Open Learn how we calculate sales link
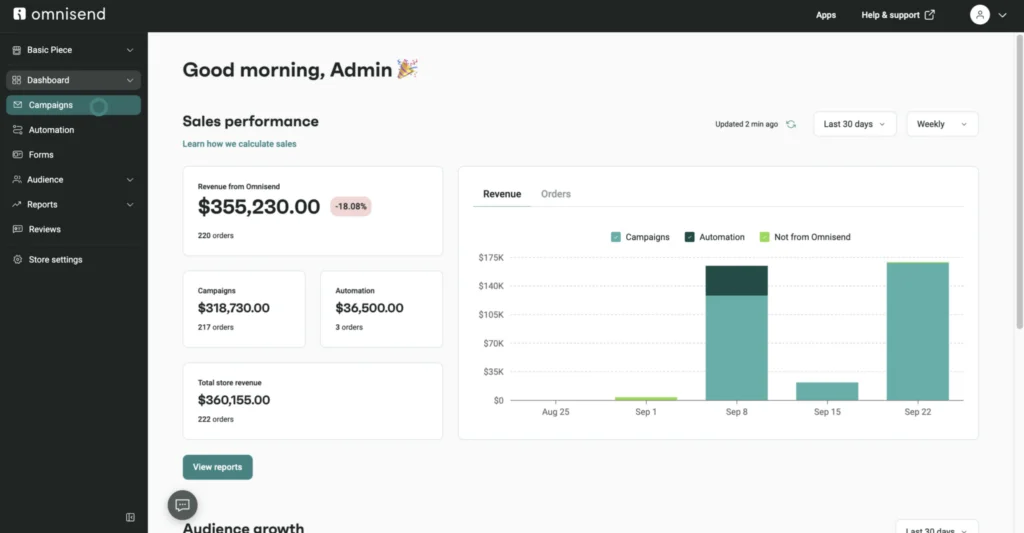The height and width of the screenshot is (533, 1024). tap(239, 144)
